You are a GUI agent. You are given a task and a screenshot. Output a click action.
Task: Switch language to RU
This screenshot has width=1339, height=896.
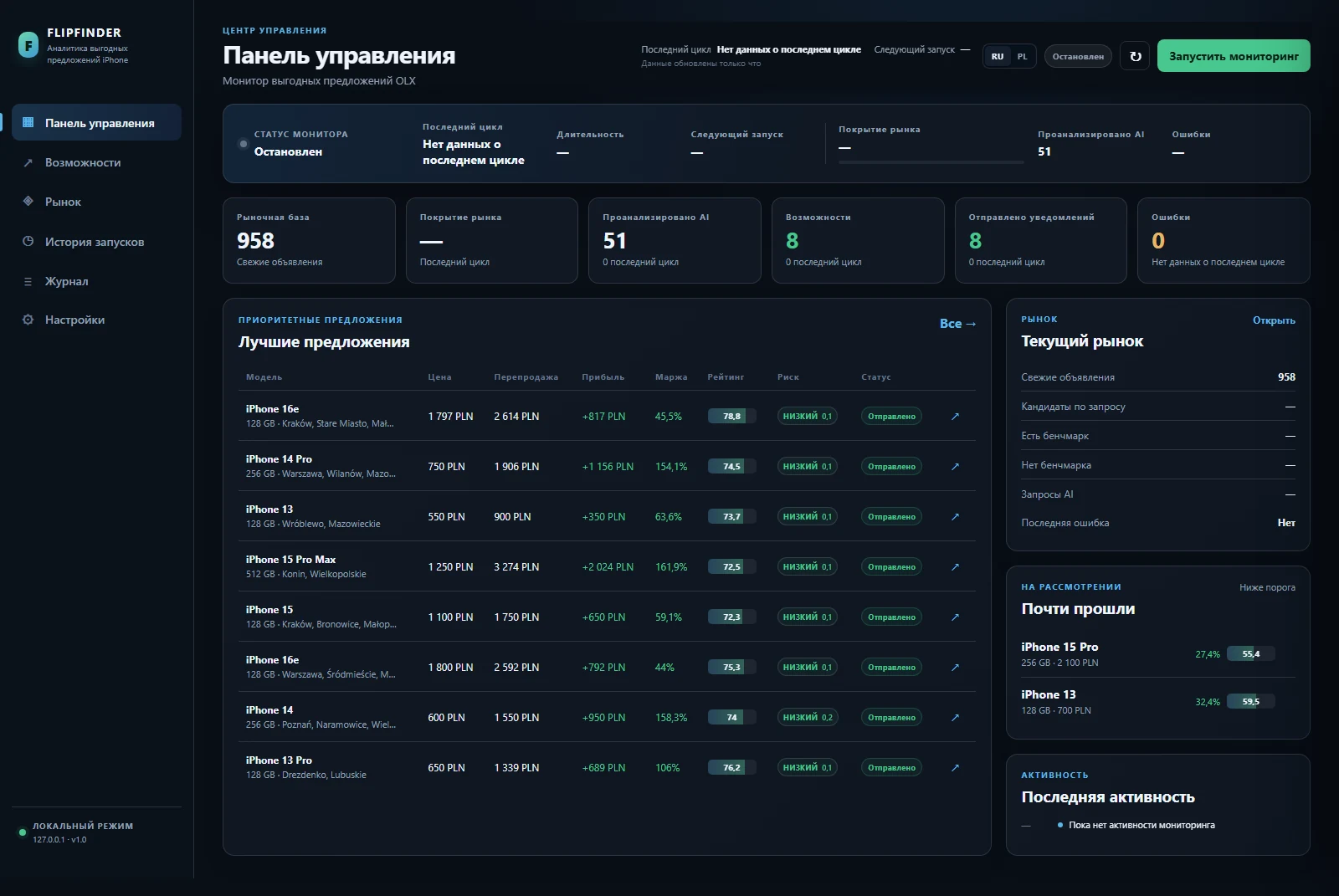click(x=998, y=56)
